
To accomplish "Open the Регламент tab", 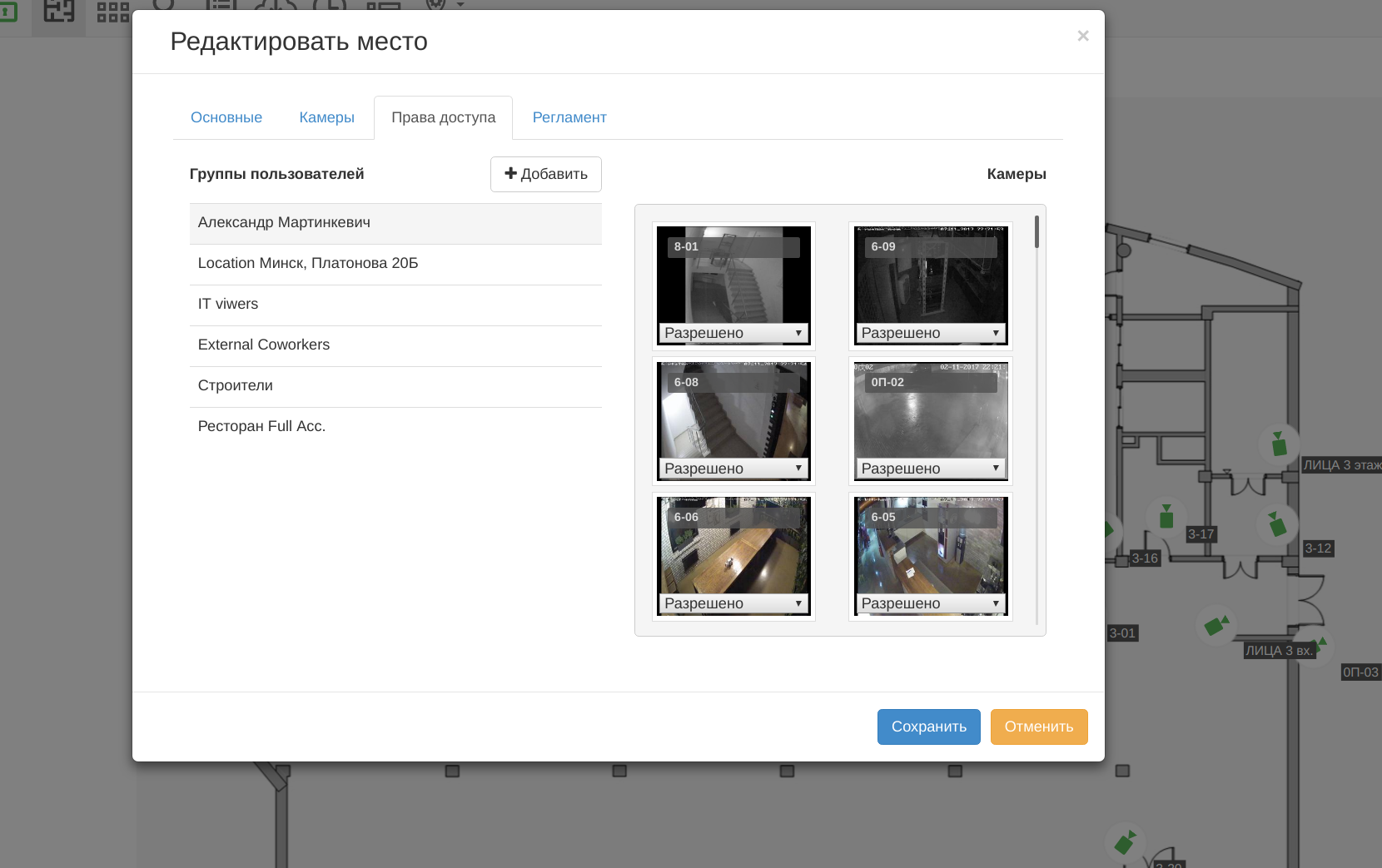I will click(x=569, y=117).
